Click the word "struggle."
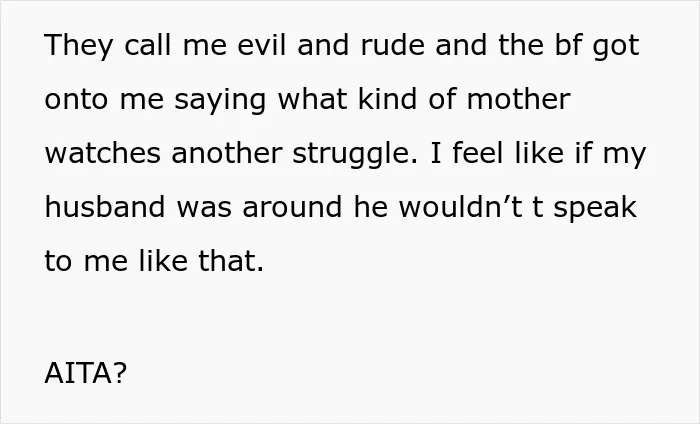 (355, 155)
